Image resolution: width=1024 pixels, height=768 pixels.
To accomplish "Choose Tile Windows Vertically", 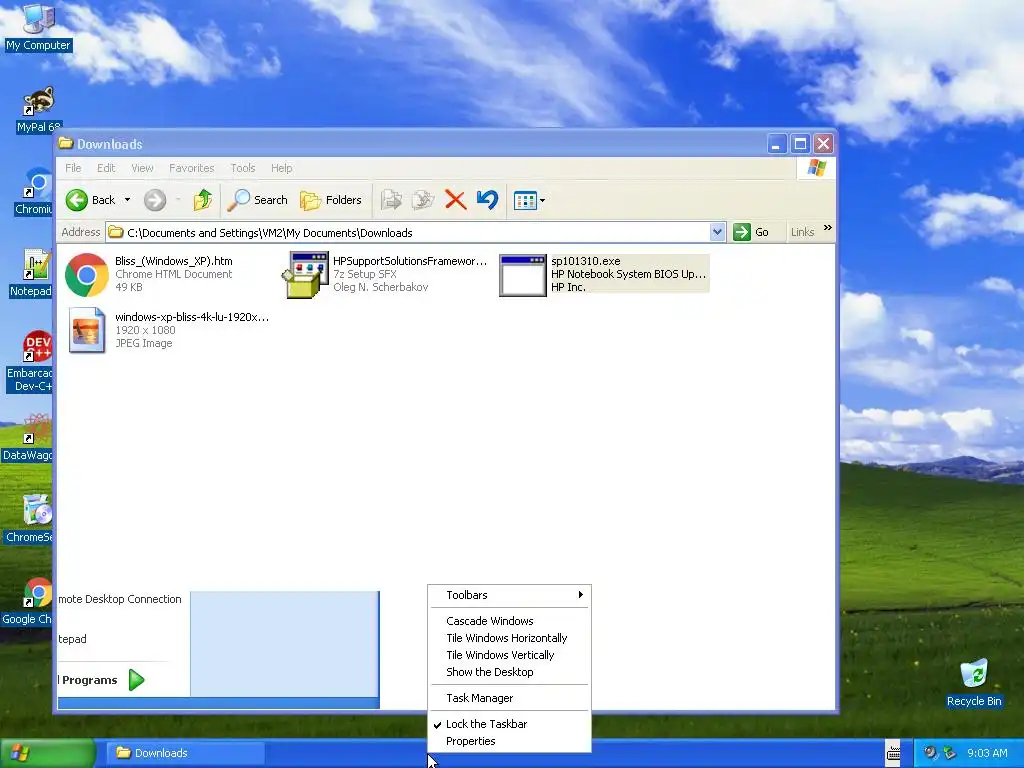I will point(510,655).
